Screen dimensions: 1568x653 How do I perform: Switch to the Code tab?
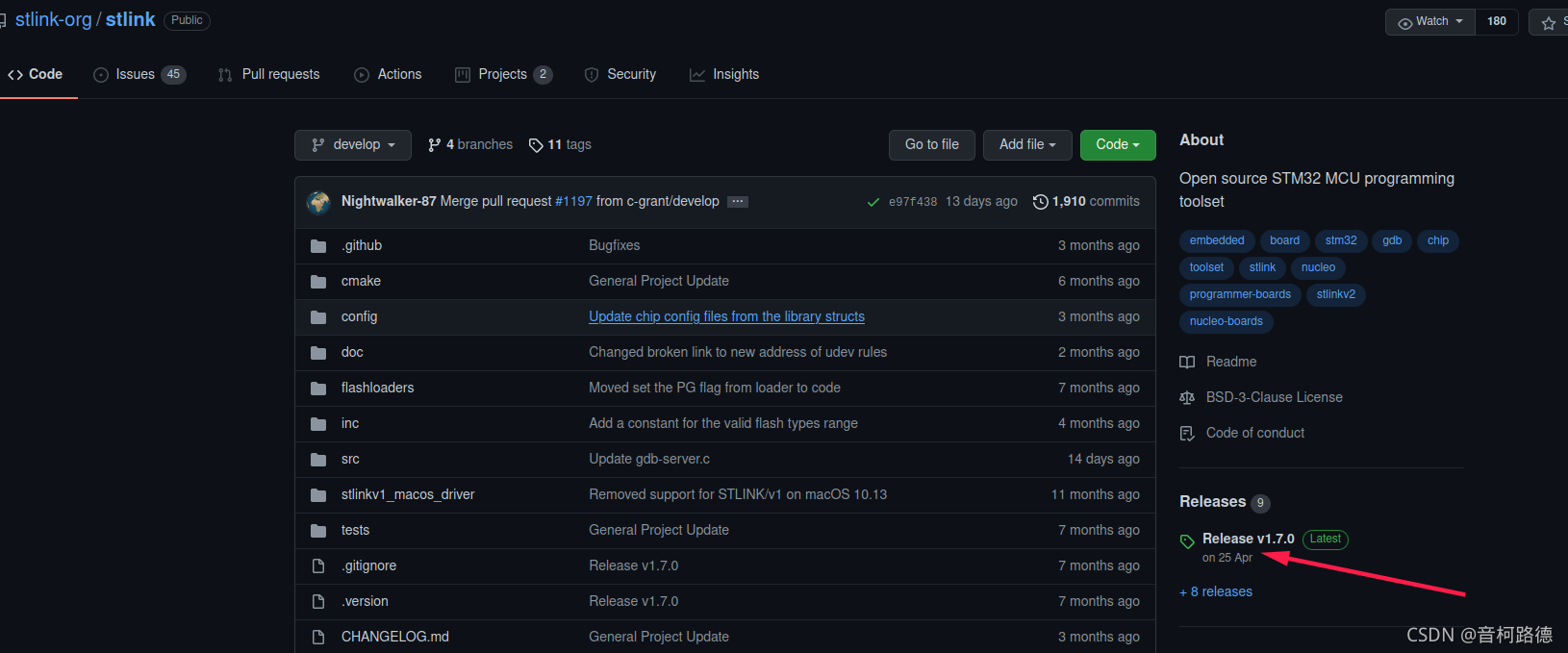point(36,74)
